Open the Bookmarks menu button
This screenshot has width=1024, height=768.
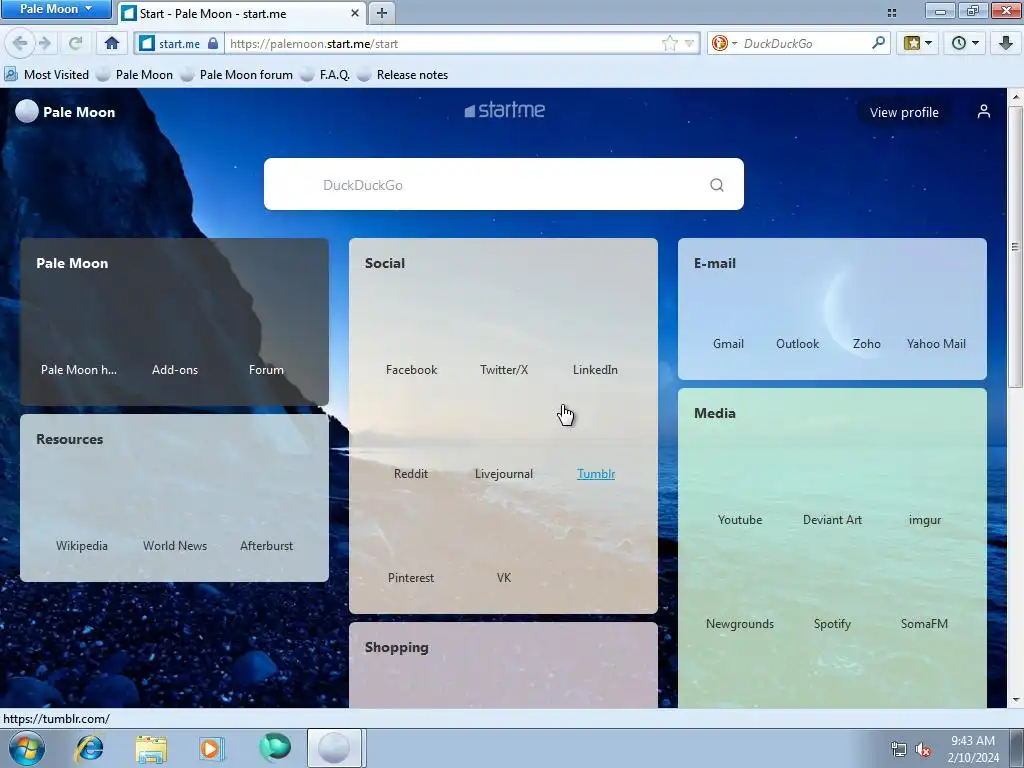[x=918, y=44]
